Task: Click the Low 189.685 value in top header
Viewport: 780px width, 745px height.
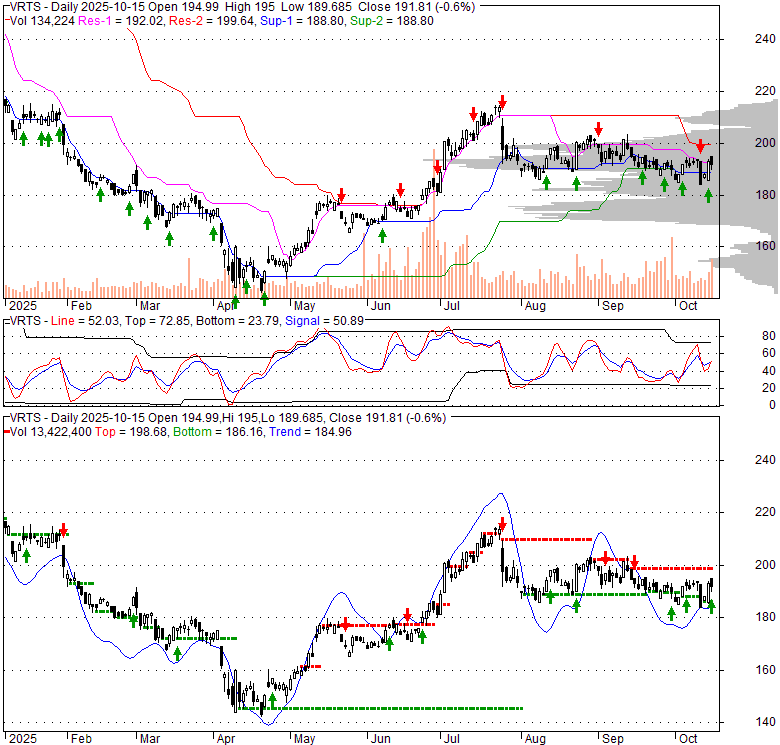Action: pyautogui.click(x=316, y=7)
